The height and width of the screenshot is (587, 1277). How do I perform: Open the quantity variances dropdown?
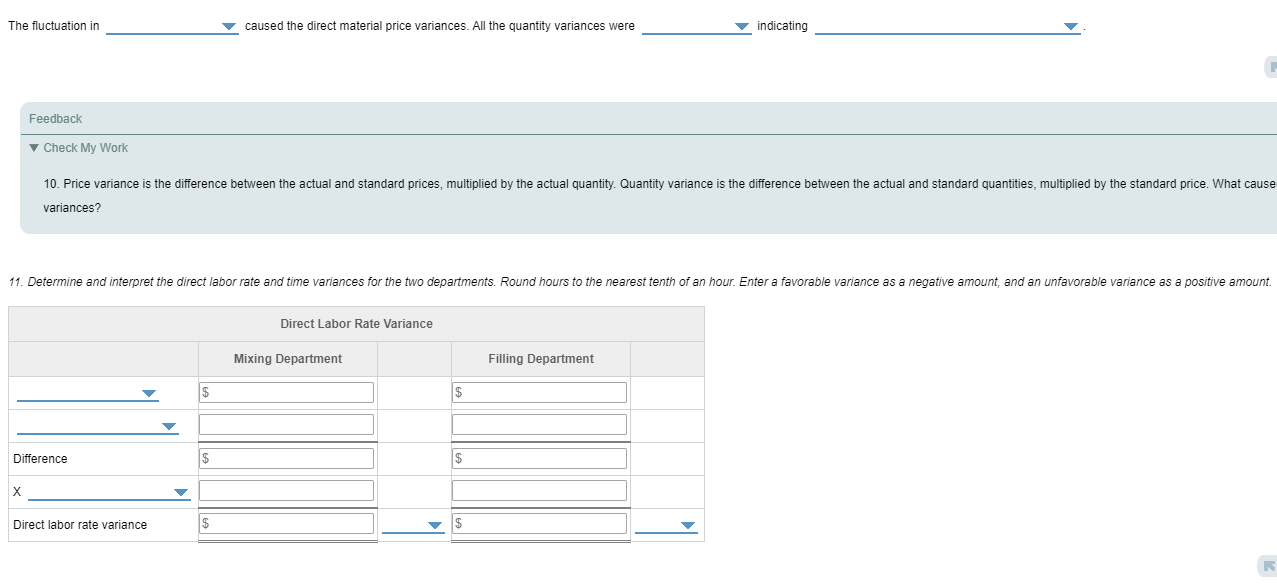(741, 26)
